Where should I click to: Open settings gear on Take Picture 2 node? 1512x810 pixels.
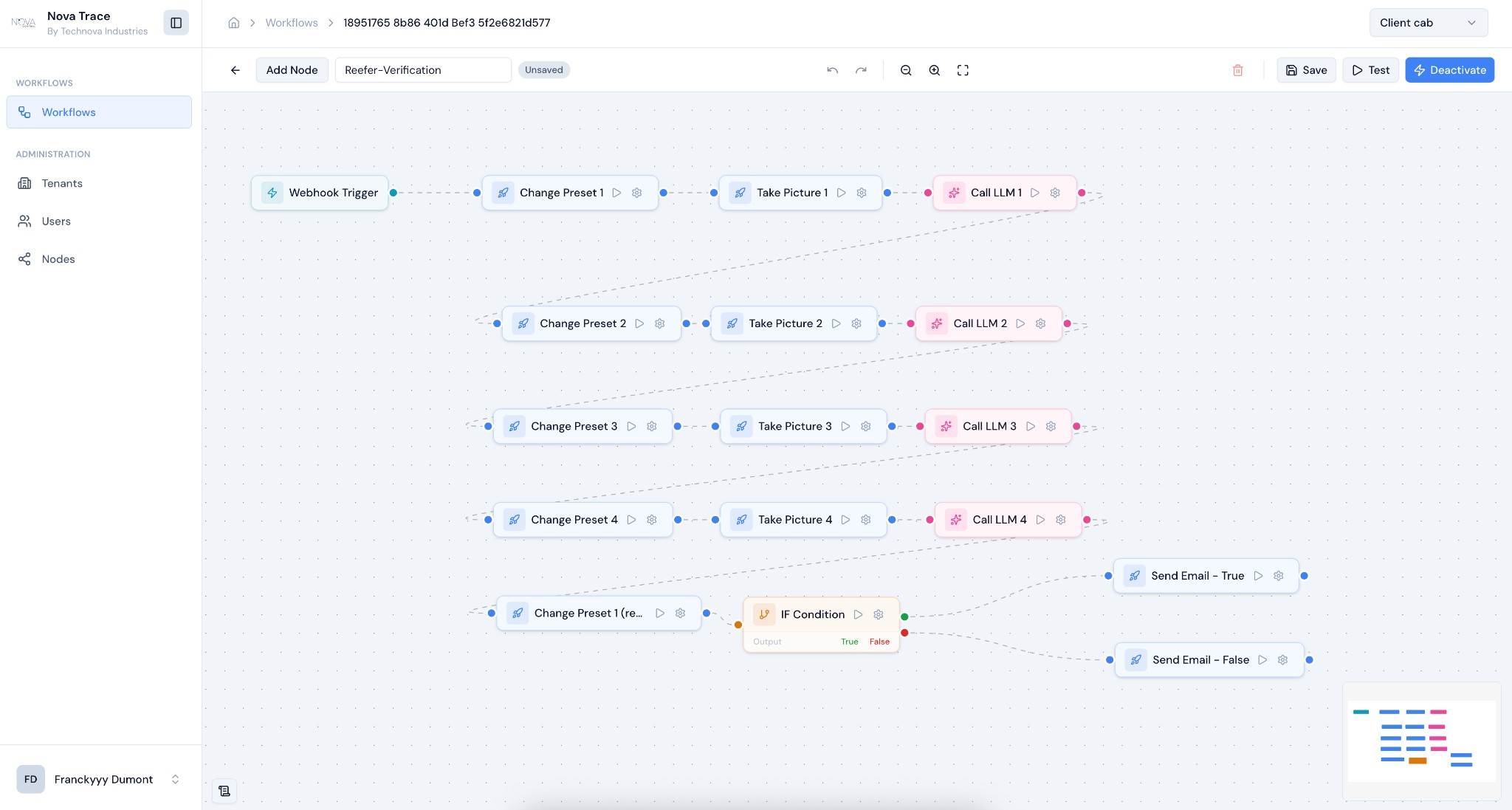[856, 323]
